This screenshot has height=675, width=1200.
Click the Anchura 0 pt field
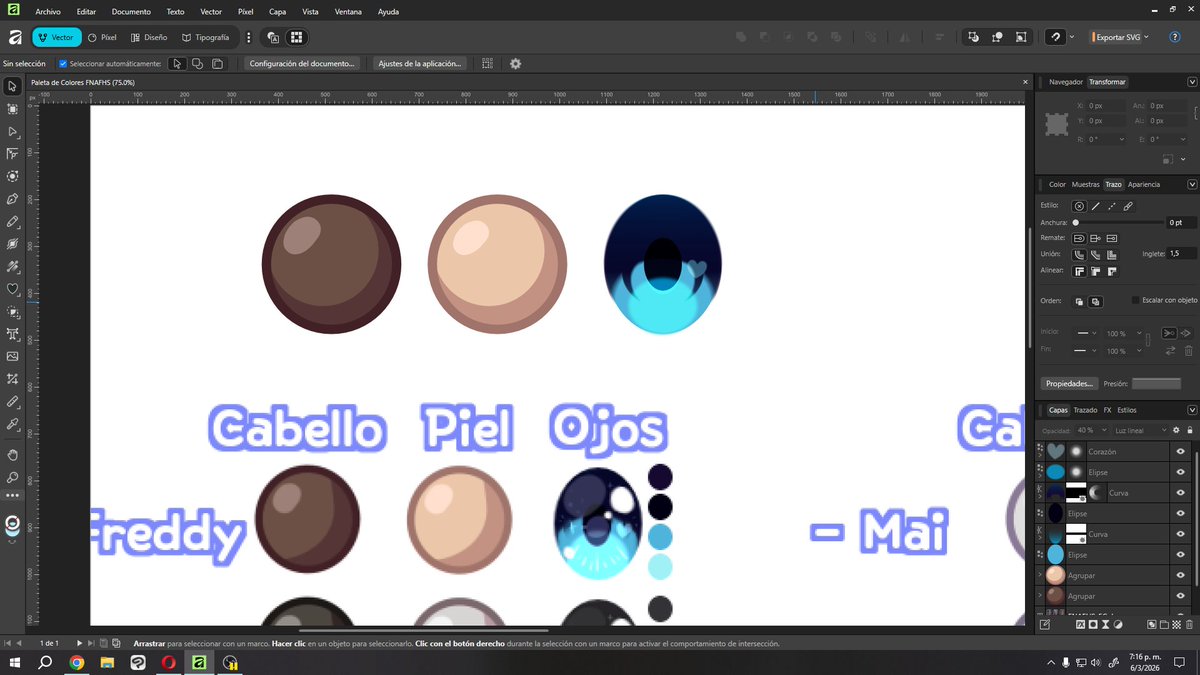click(x=1180, y=223)
